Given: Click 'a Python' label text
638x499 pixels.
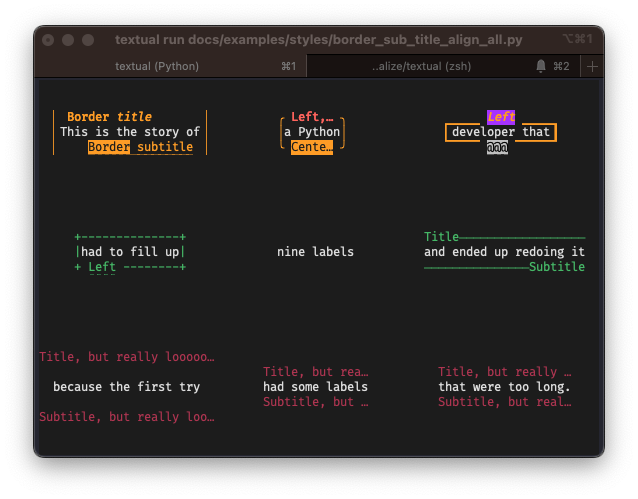Looking at the screenshot, I should click(x=312, y=132).
